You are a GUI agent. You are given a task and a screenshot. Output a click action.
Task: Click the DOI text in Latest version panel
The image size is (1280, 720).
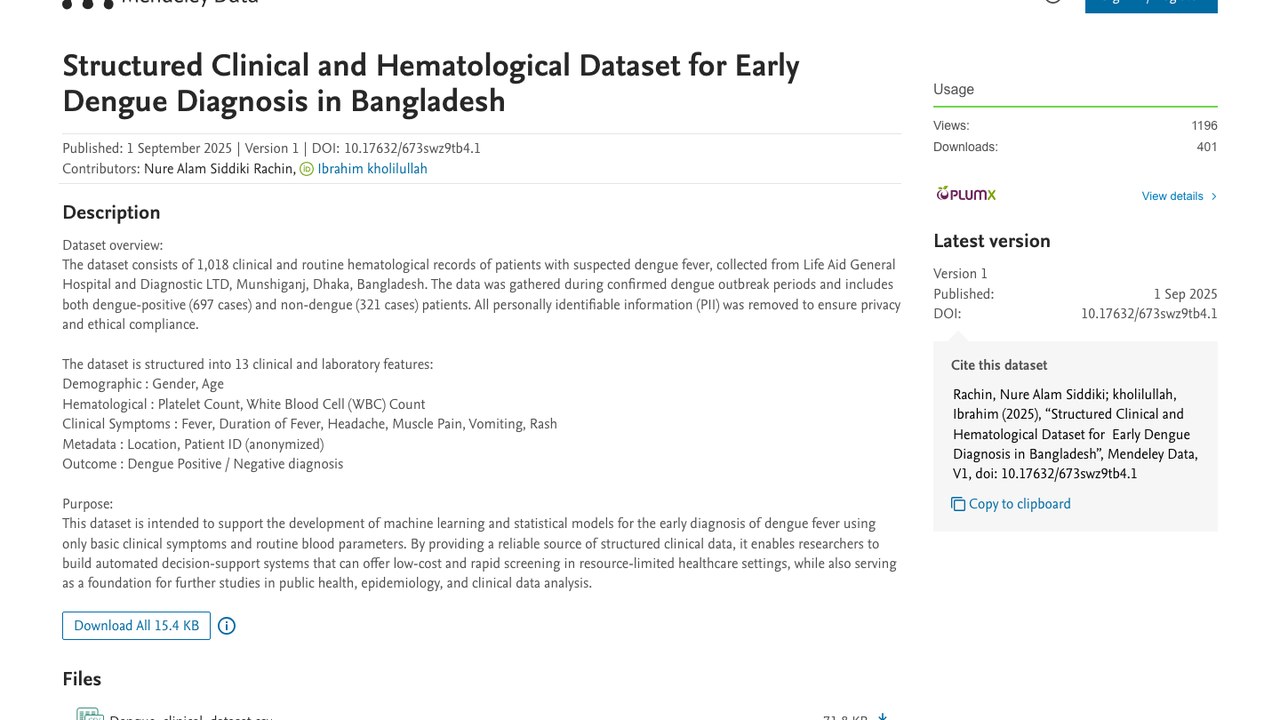(x=1149, y=314)
